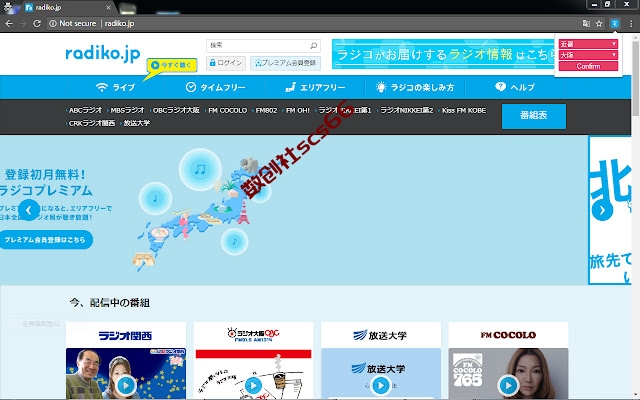Click the search magnifier icon
The height and width of the screenshot is (400, 640).
313,45
